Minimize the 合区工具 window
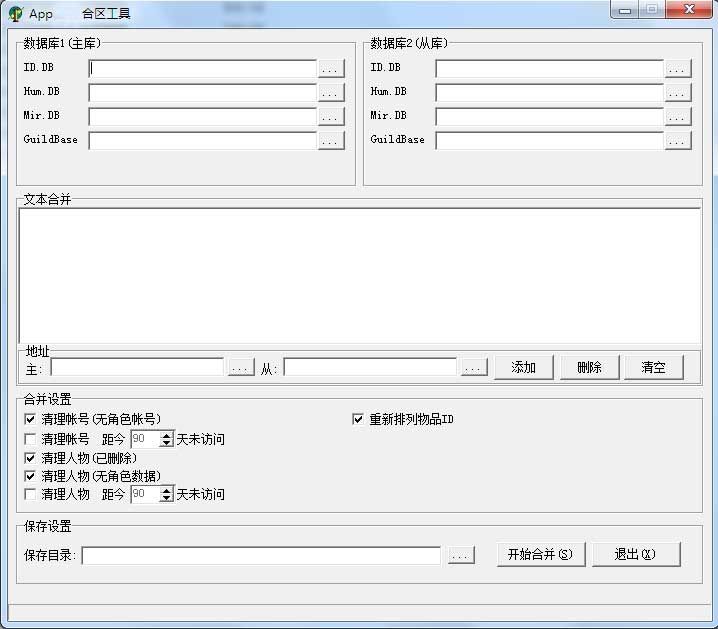Image resolution: width=718 pixels, height=629 pixels. click(x=625, y=10)
